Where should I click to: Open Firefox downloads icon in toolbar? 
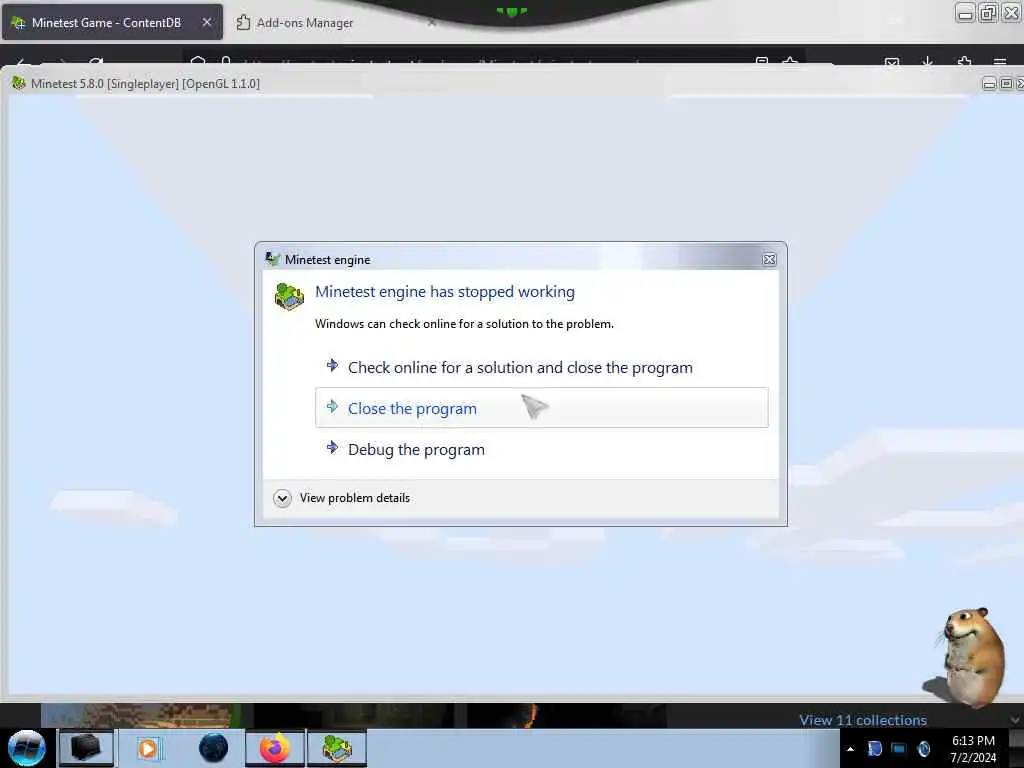(927, 62)
